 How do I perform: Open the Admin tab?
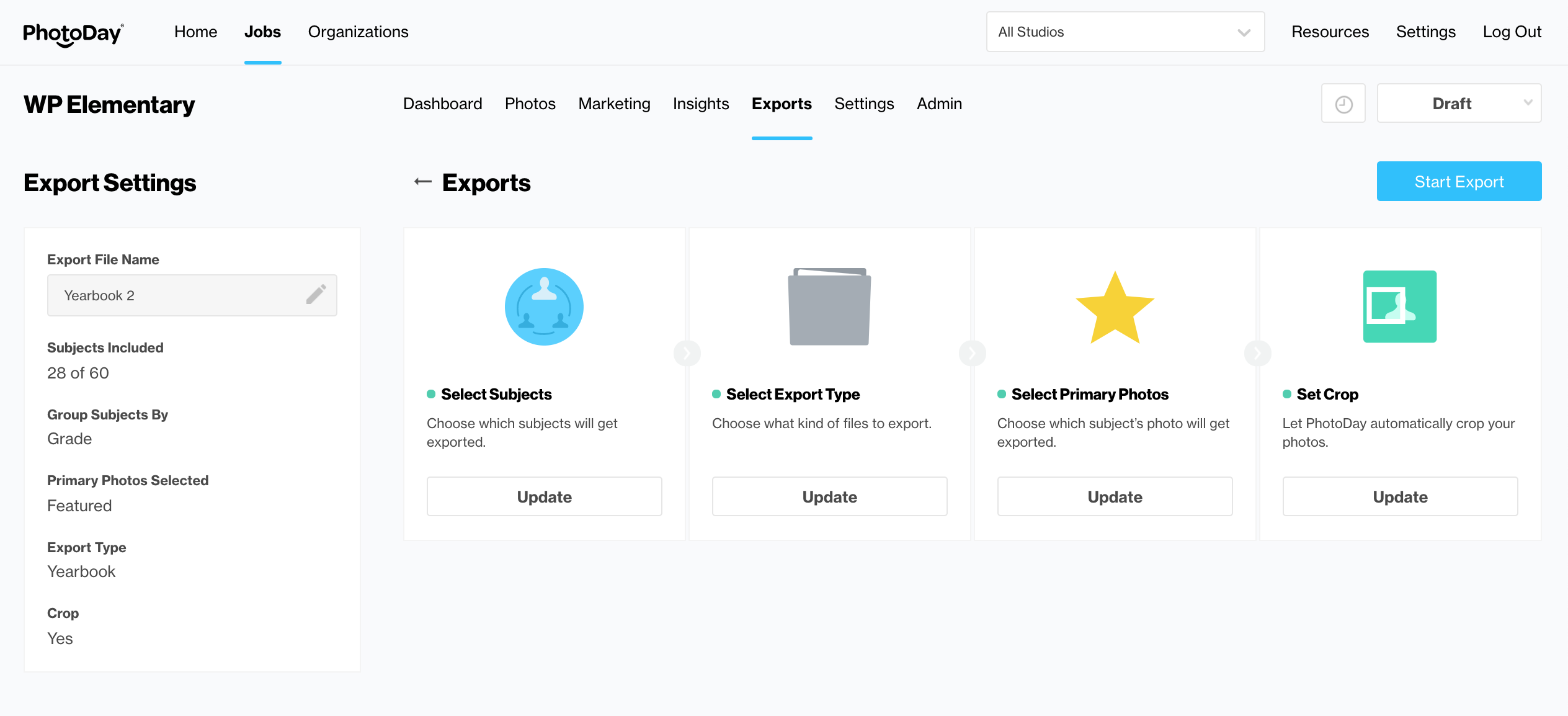click(x=939, y=104)
